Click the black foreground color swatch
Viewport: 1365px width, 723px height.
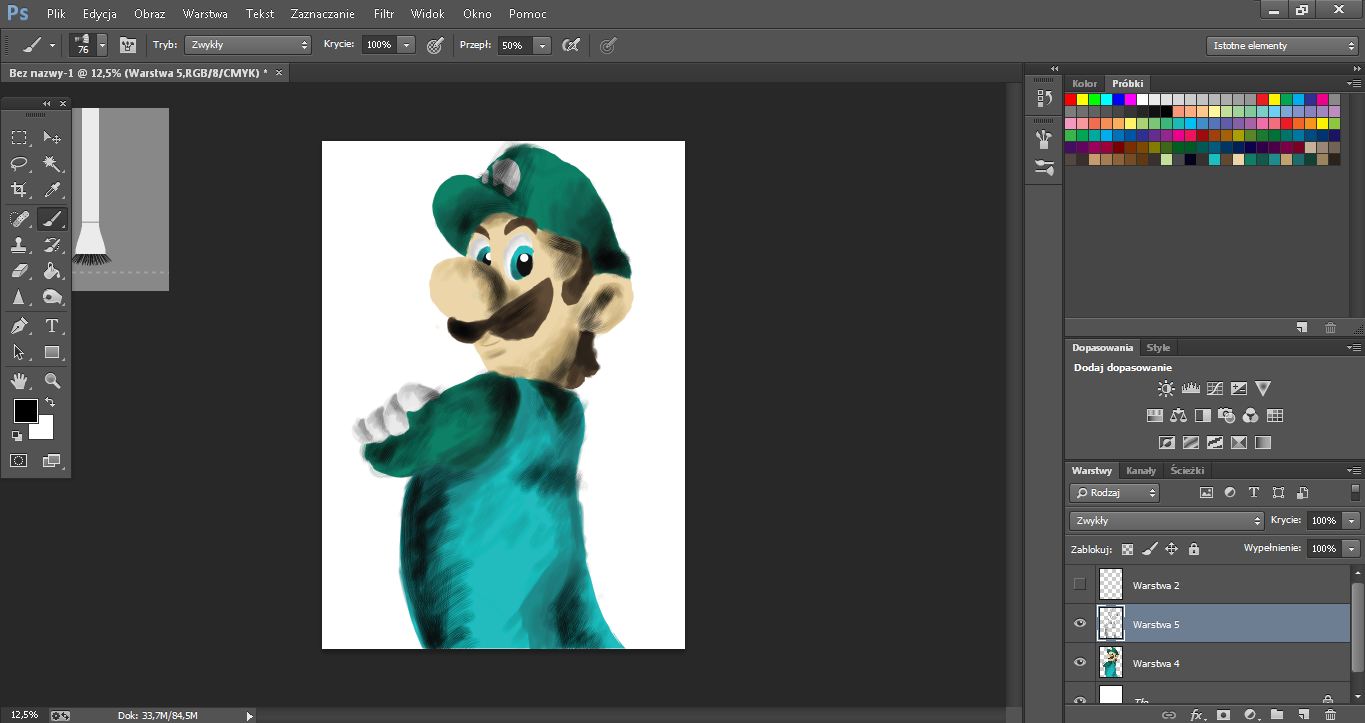click(x=25, y=410)
